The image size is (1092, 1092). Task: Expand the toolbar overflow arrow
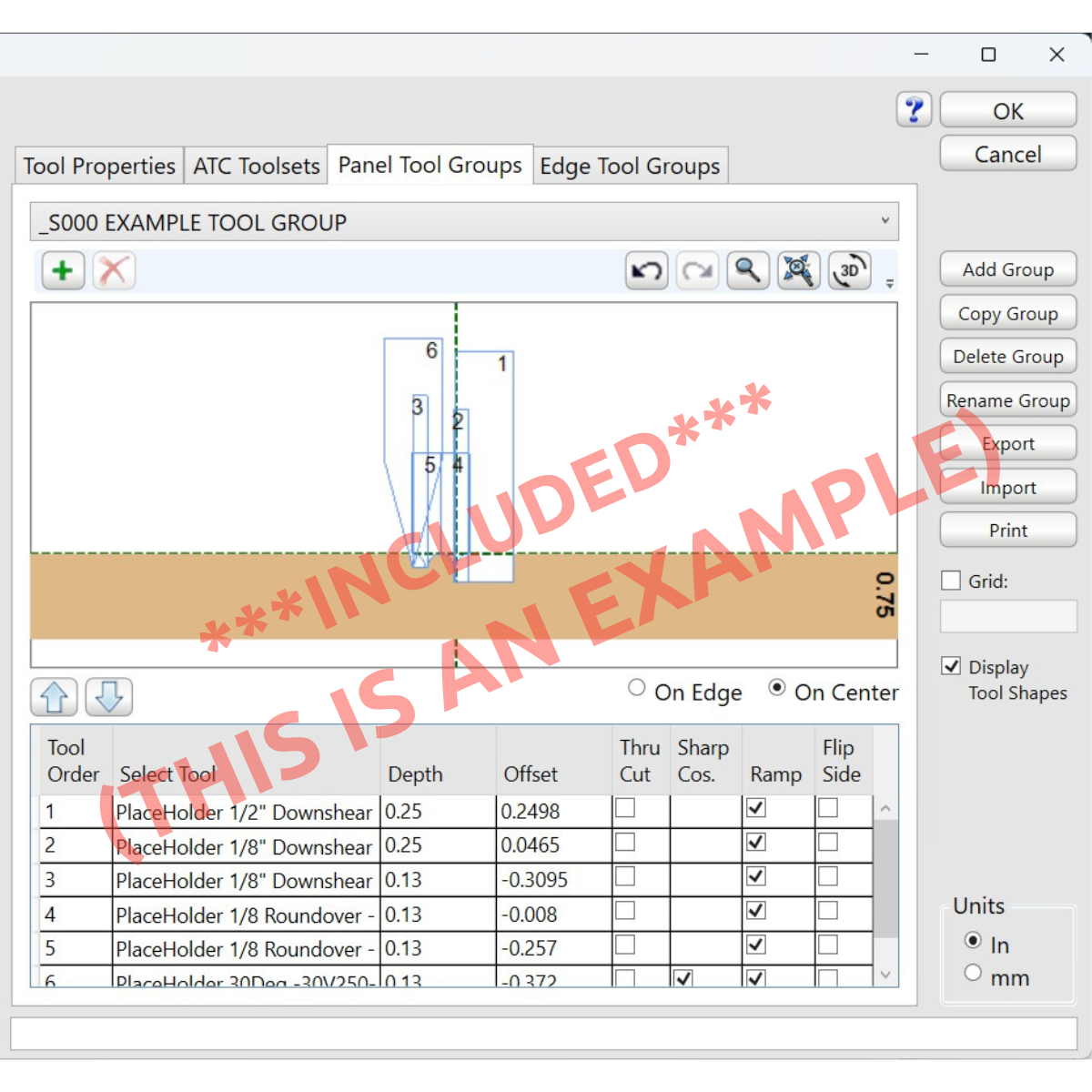tap(889, 283)
